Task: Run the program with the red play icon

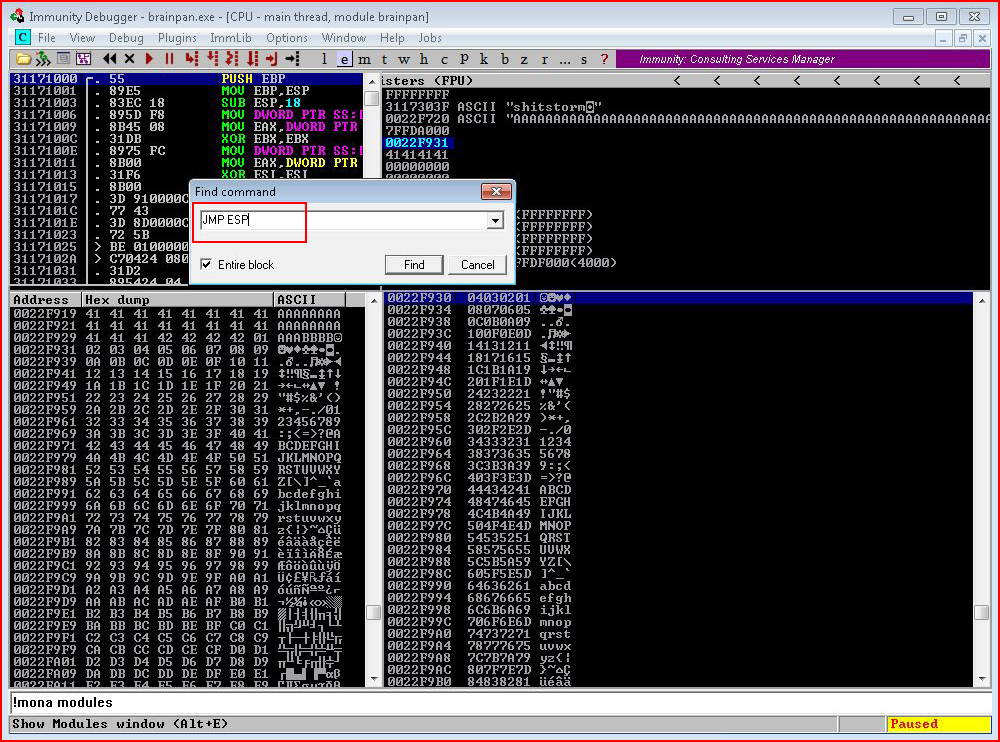Action: coord(149,59)
